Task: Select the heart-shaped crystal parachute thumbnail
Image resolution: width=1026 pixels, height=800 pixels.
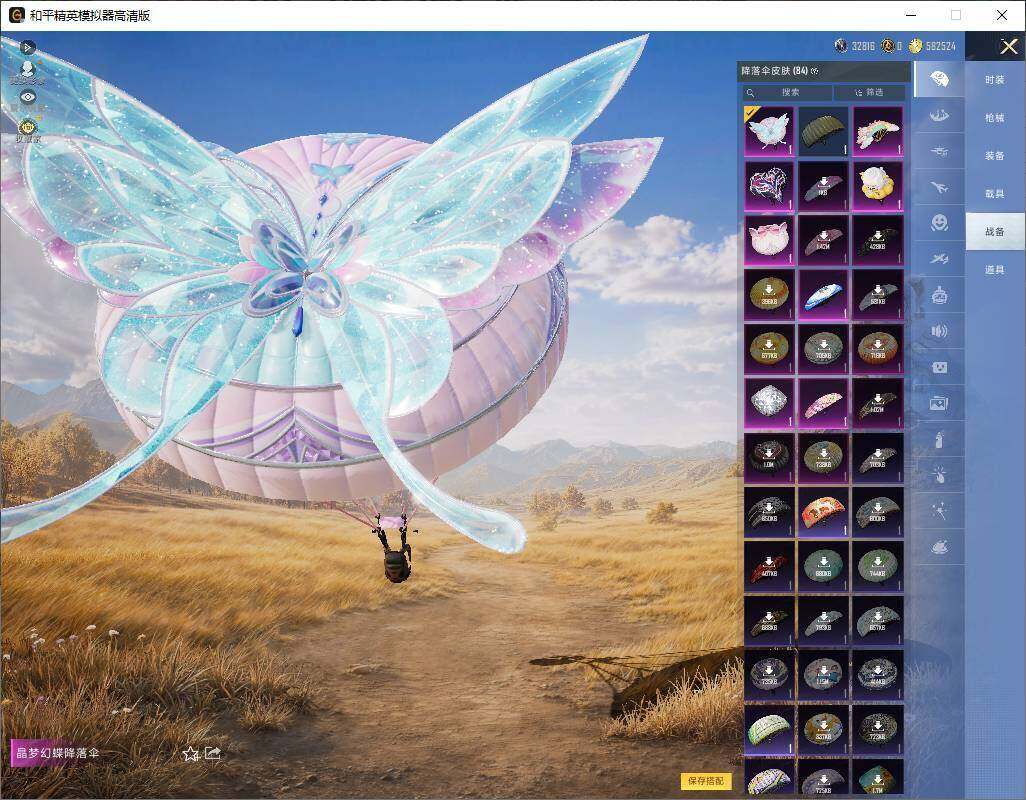Action: [x=770, y=186]
